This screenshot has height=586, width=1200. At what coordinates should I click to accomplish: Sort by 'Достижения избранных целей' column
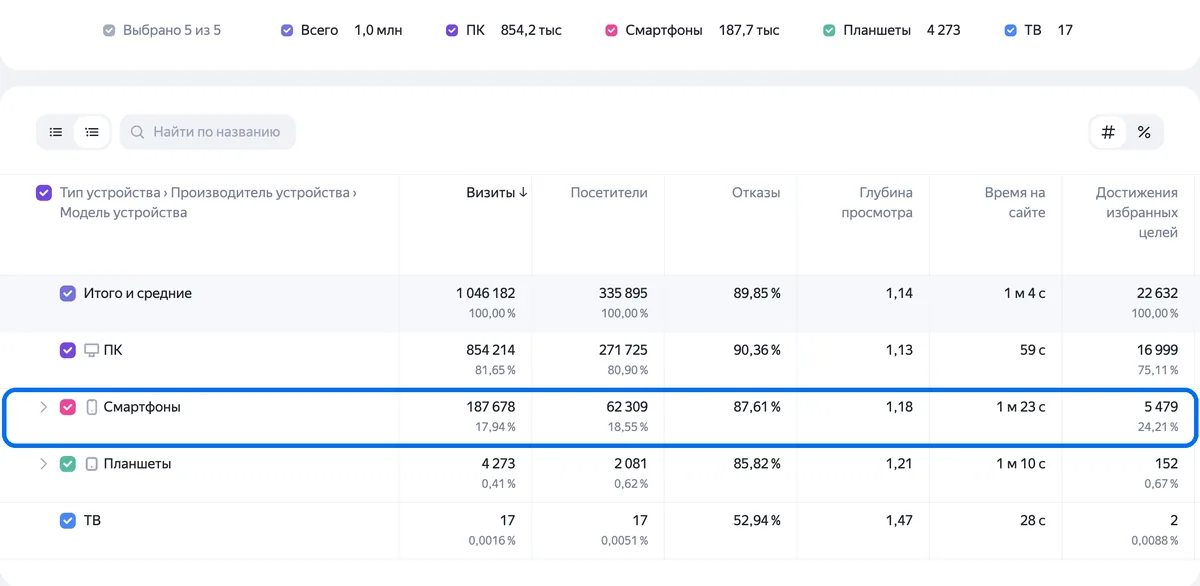point(1137,212)
